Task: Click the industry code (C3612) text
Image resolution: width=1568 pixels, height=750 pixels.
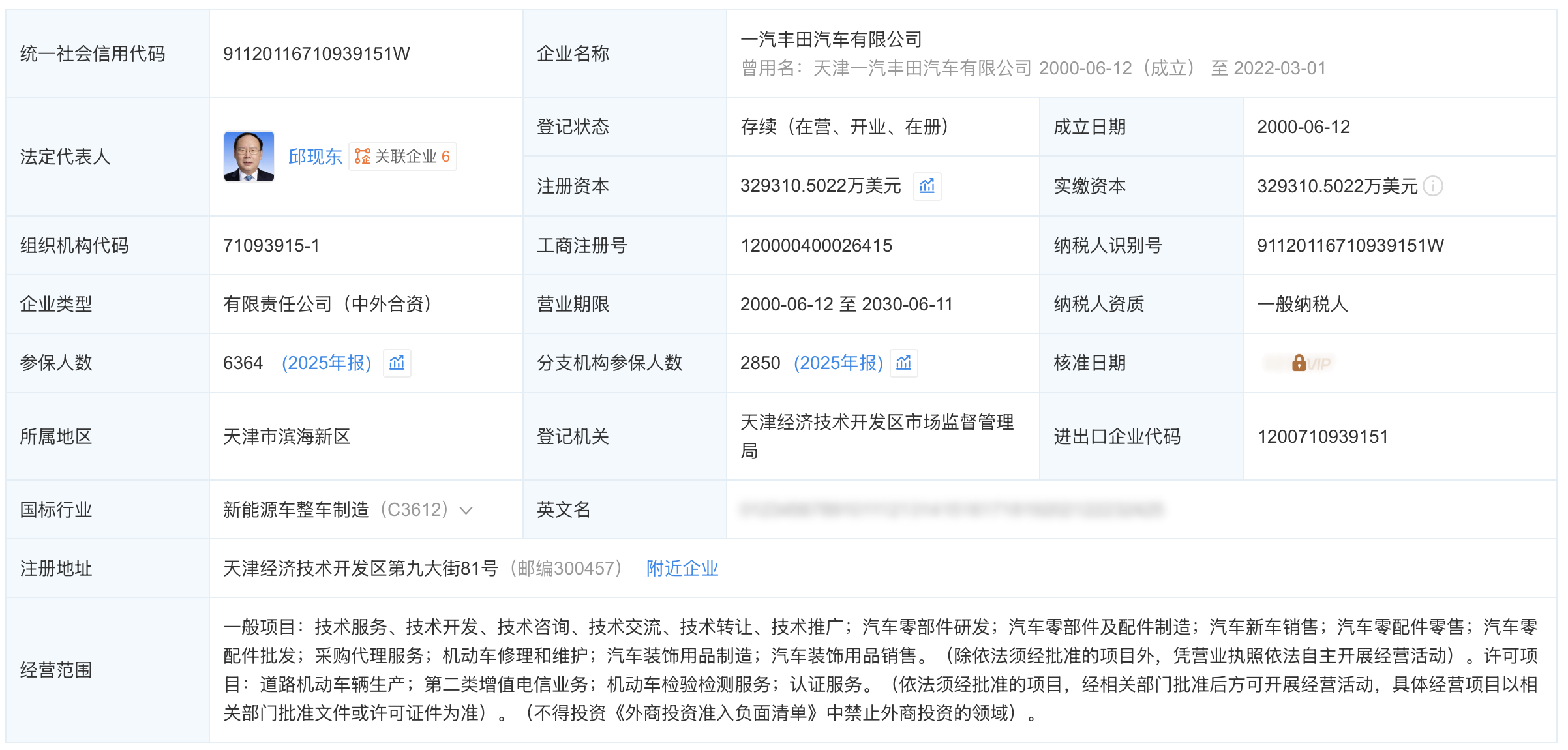Action: pyautogui.click(x=414, y=510)
